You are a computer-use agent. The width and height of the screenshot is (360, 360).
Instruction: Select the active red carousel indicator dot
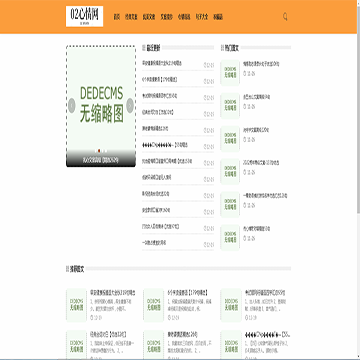tap(99, 151)
